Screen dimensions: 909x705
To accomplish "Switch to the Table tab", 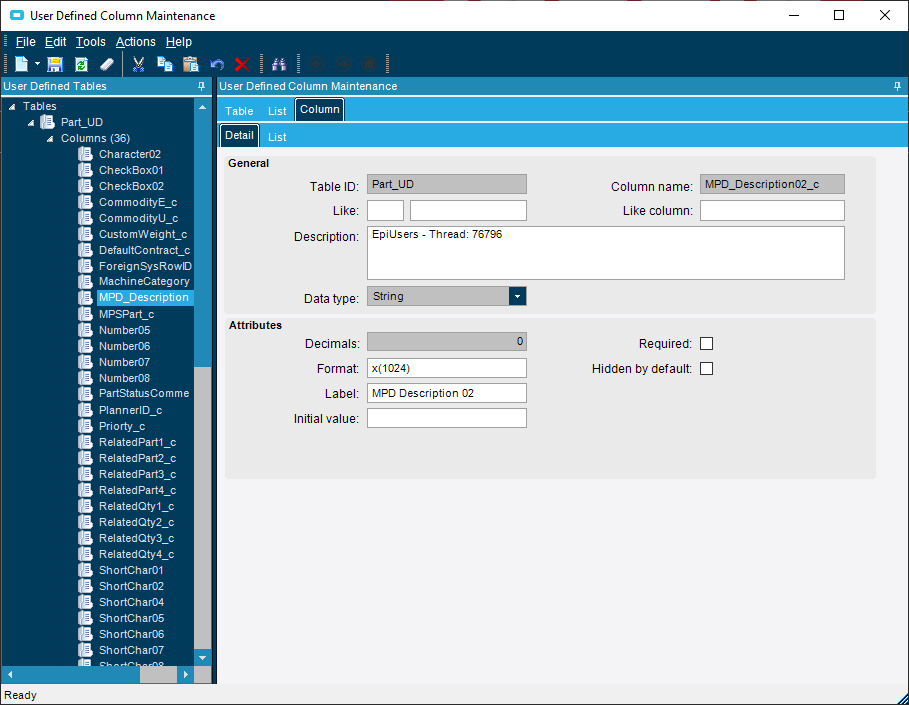I will (239, 111).
